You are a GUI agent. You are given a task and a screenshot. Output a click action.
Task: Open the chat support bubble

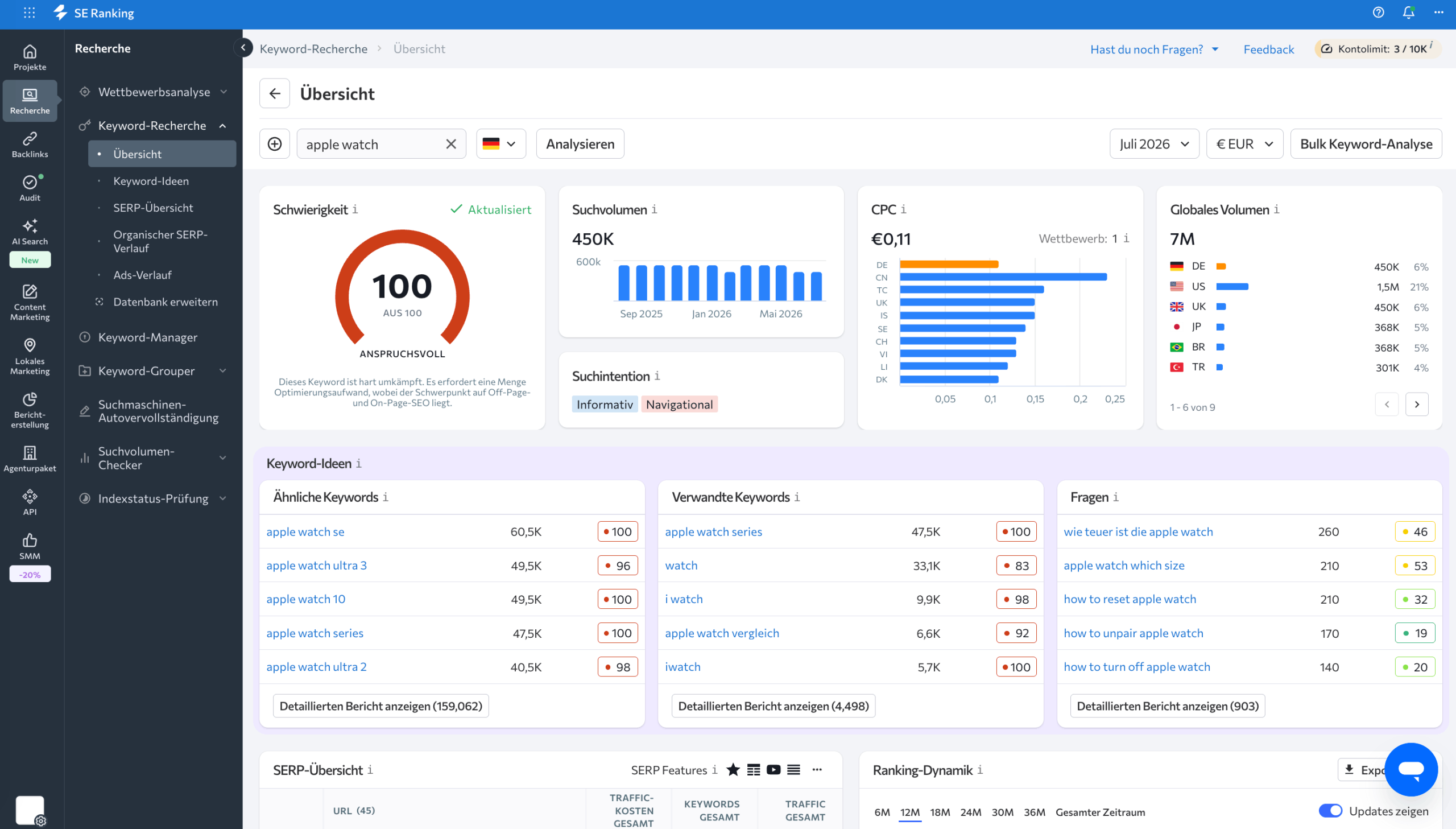(x=1410, y=769)
